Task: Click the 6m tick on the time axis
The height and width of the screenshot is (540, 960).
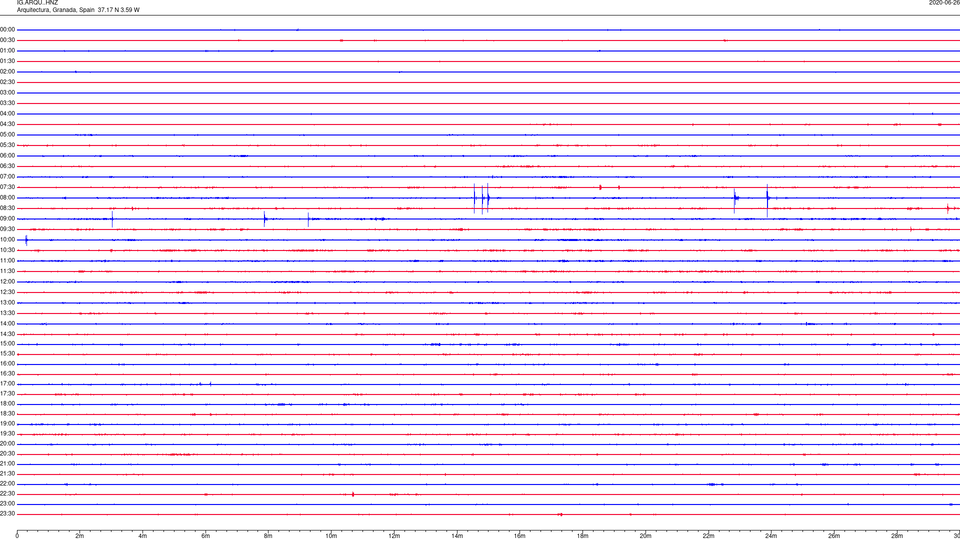Action: point(206,536)
